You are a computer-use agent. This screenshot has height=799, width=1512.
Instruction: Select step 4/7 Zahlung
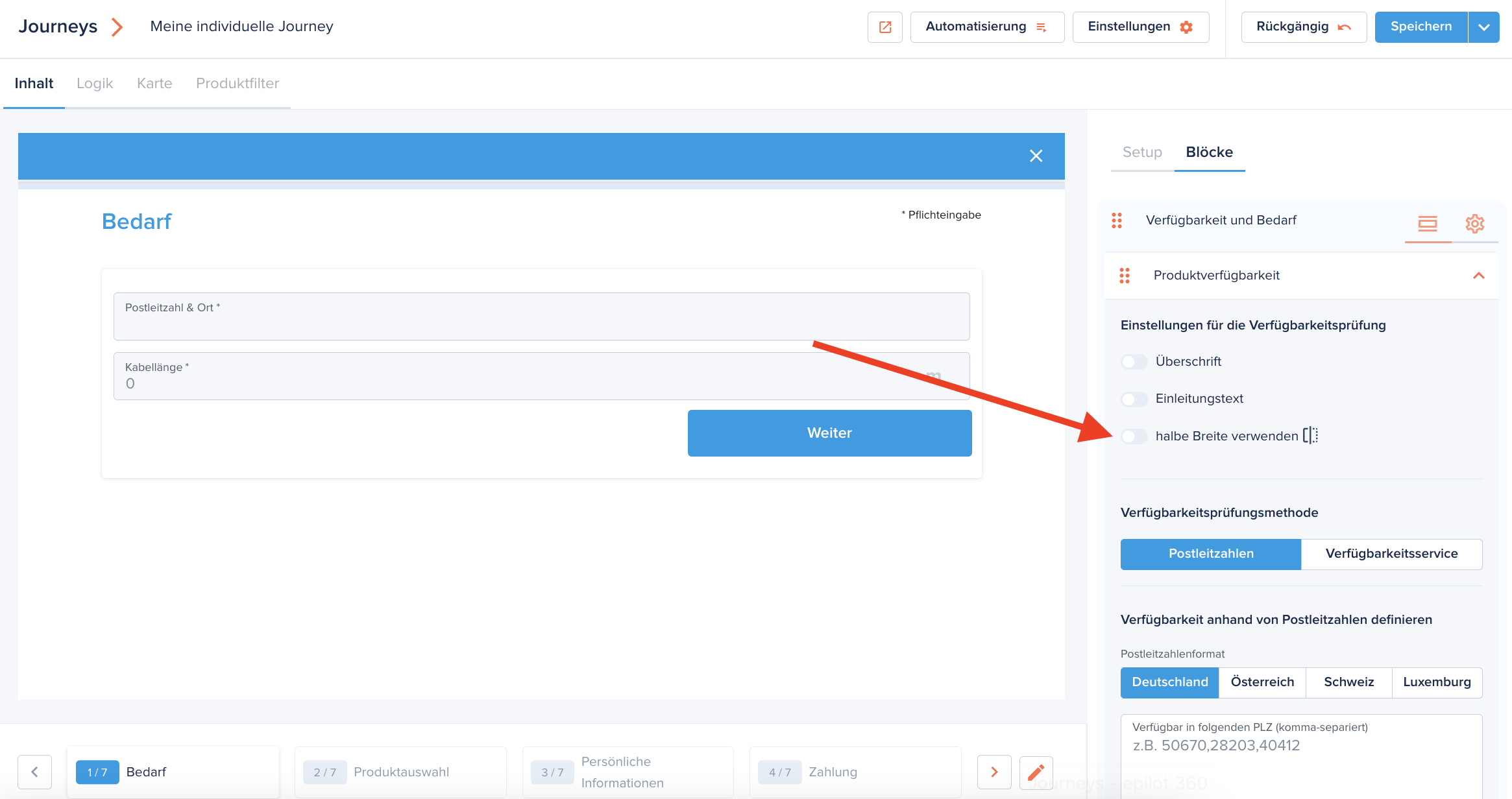tap(855, 772)
